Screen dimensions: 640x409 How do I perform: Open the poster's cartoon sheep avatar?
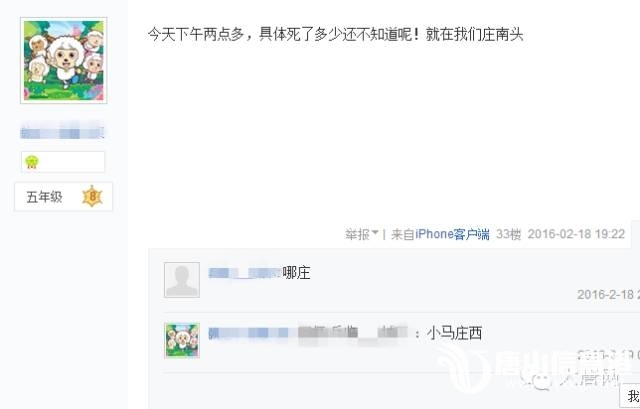pyautogui.click(x=64, y=60)
